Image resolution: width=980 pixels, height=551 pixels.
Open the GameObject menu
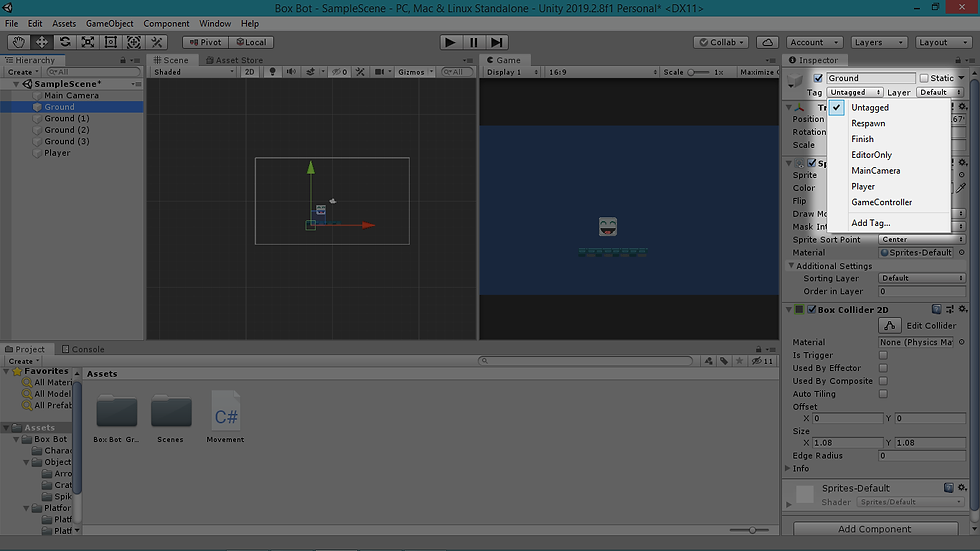click(109, 24)
